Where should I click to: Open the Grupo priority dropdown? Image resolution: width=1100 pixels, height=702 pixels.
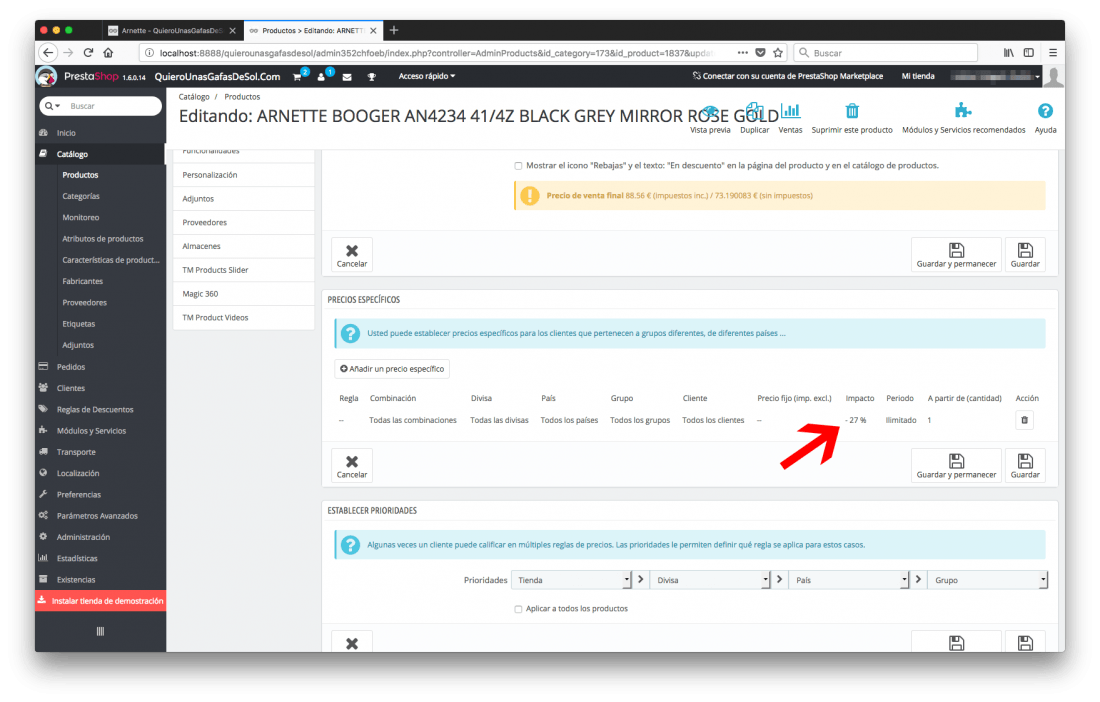coord(988,580)
